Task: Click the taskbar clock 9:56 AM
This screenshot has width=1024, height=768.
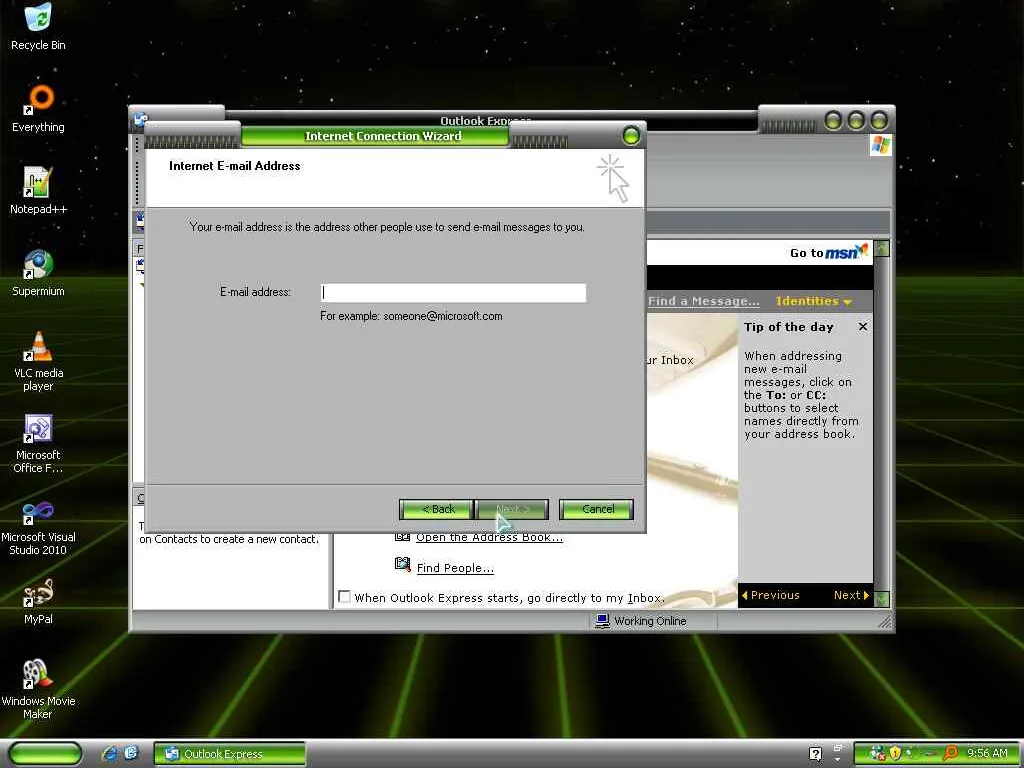Action: coord(987,753)
